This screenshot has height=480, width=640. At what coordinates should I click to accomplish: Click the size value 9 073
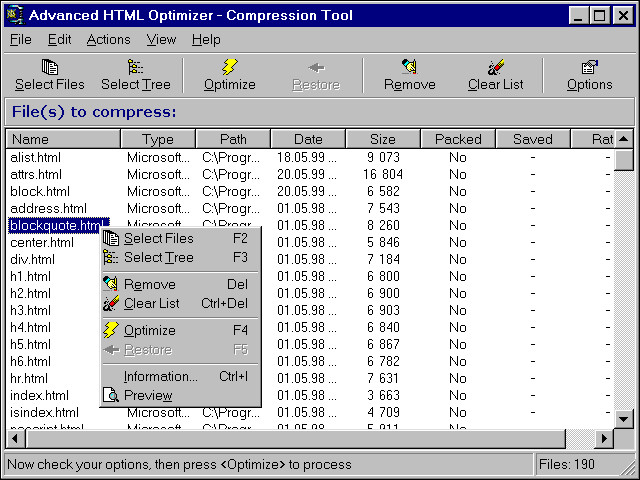coord(383,157)
